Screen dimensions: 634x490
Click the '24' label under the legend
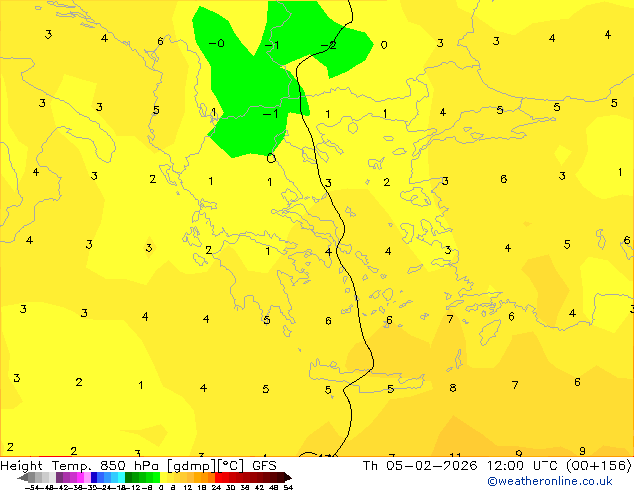pos(216,487)
